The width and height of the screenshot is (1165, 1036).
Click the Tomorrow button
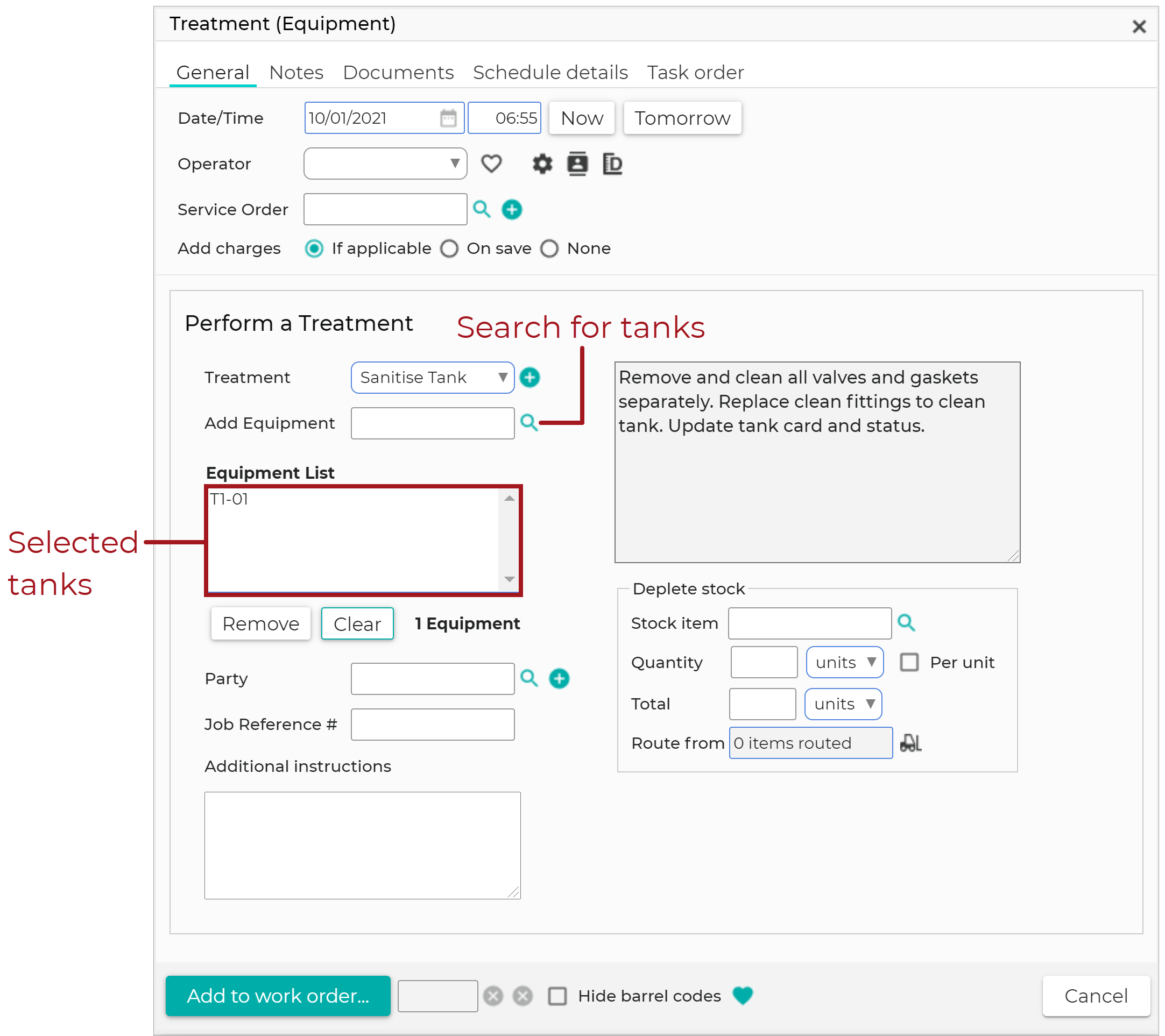pos(682,118)
